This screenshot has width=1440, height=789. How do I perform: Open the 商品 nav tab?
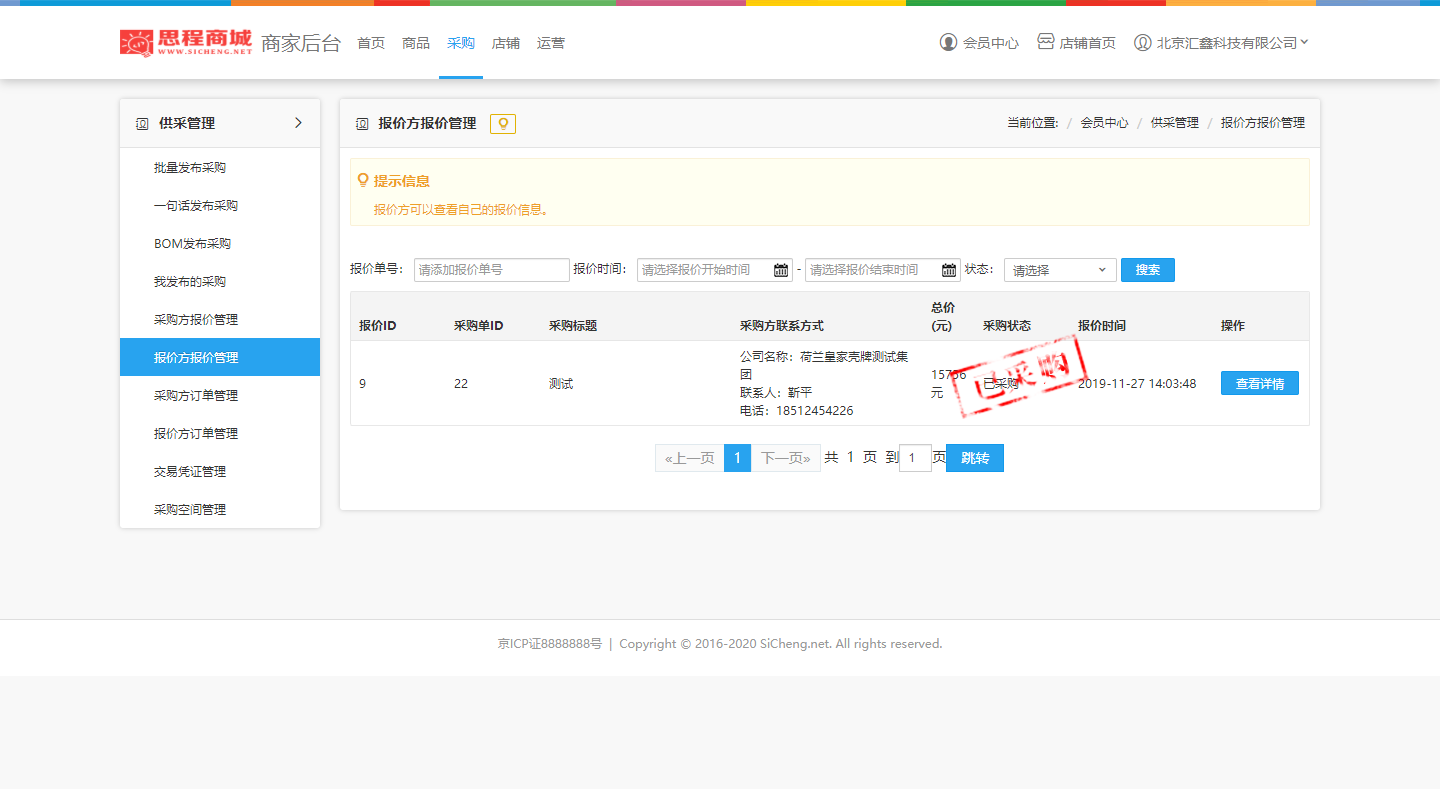416,43
